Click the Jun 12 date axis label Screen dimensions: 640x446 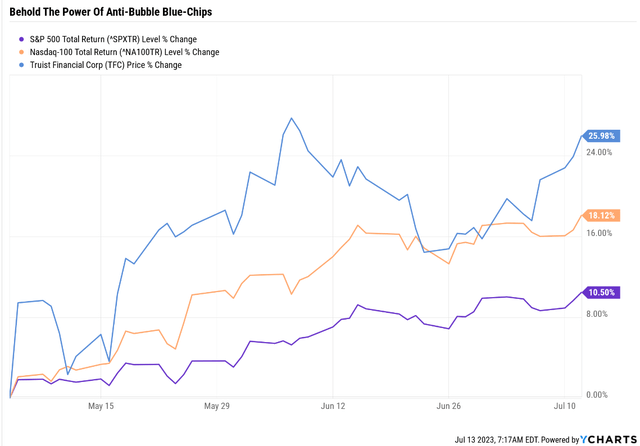333,406
